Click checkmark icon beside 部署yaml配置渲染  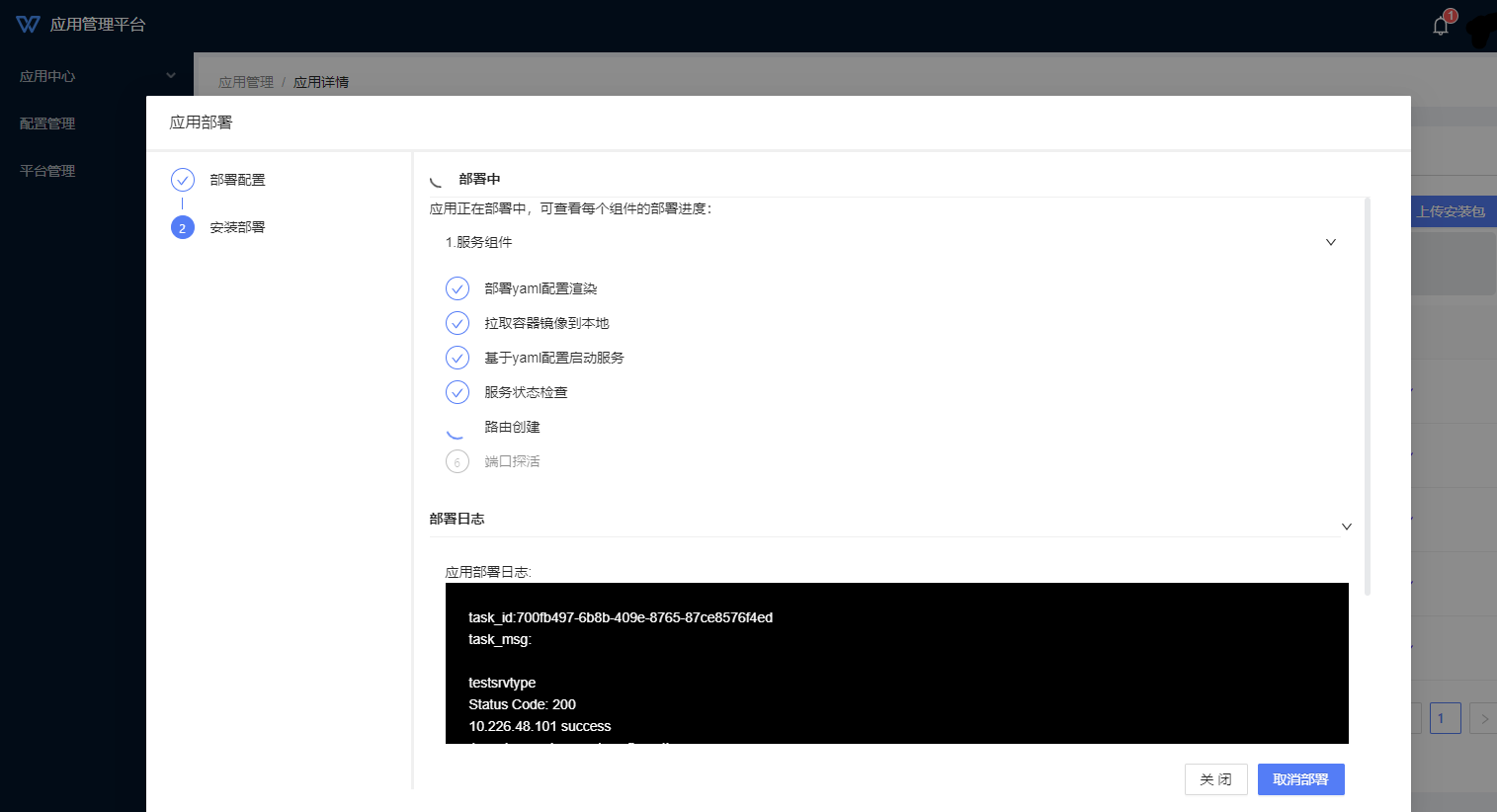(x=457, y=288)
